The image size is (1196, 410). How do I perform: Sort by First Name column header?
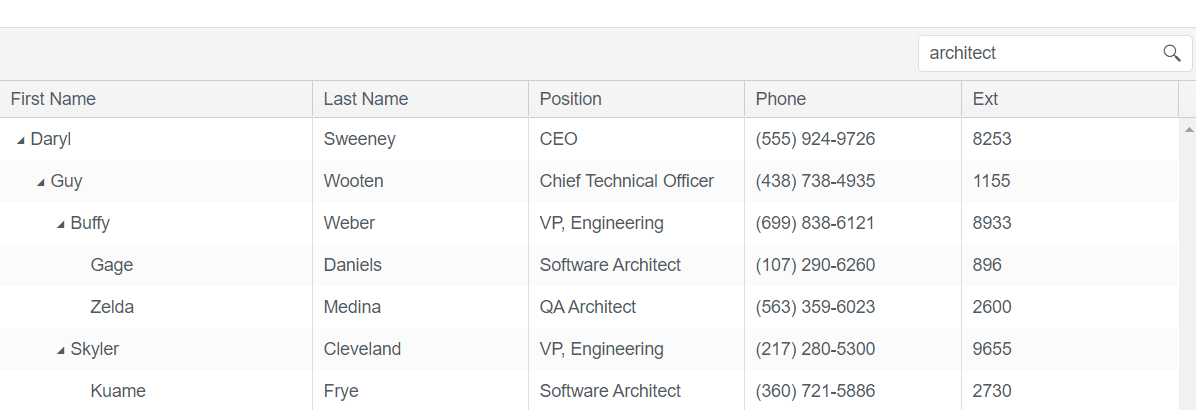tap(53, 99)
